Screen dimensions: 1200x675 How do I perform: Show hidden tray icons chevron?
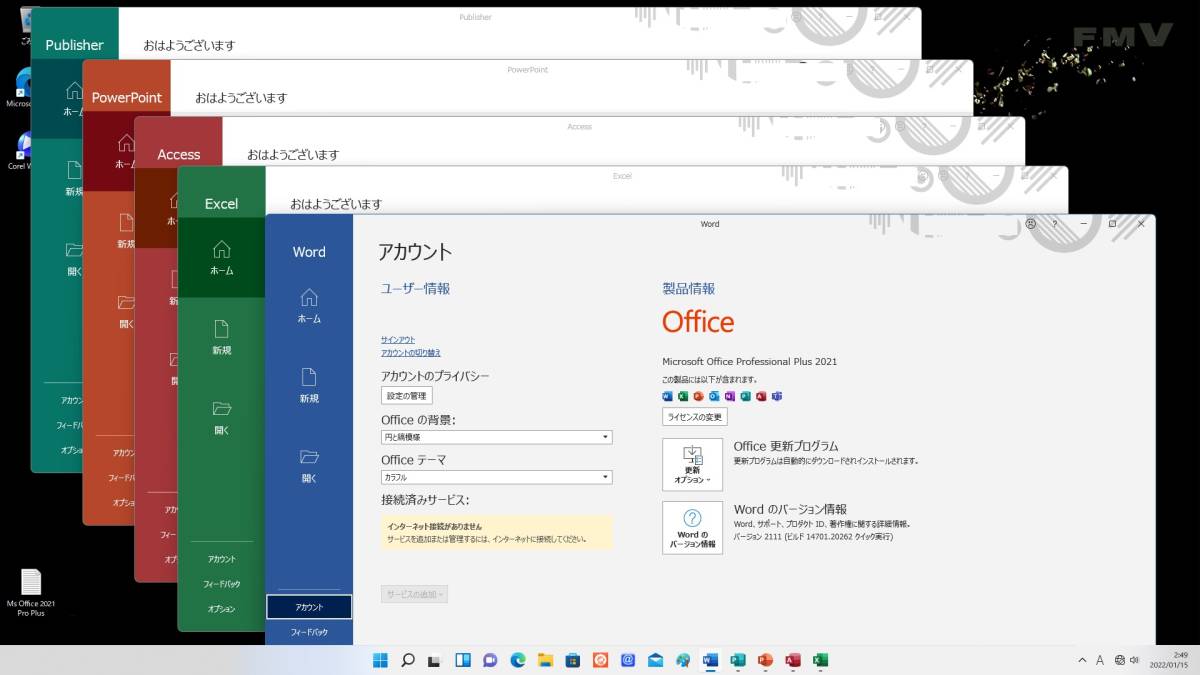[x=1082, y=660]
